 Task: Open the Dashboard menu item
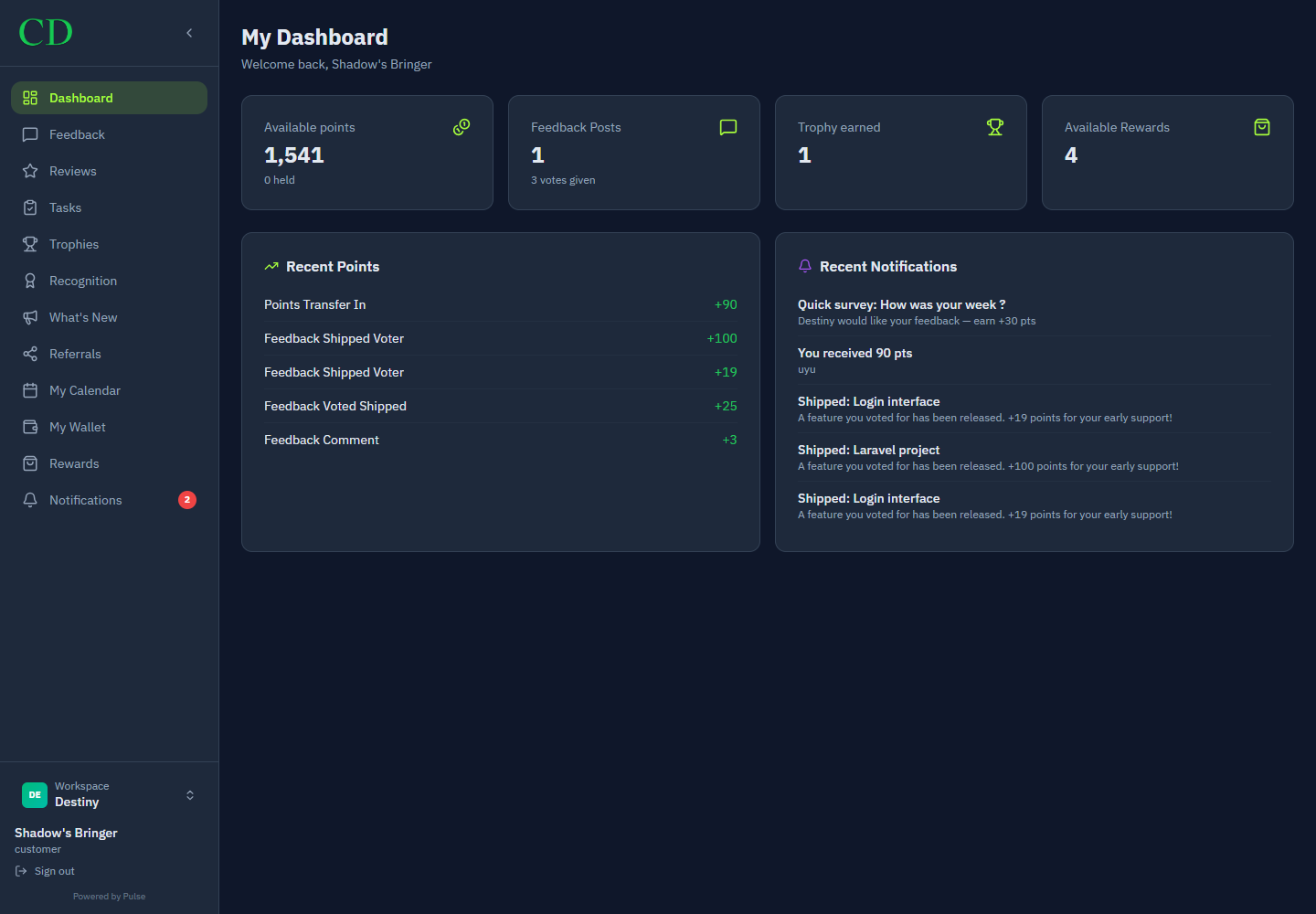pyautogui.click(x=109, y=98)
